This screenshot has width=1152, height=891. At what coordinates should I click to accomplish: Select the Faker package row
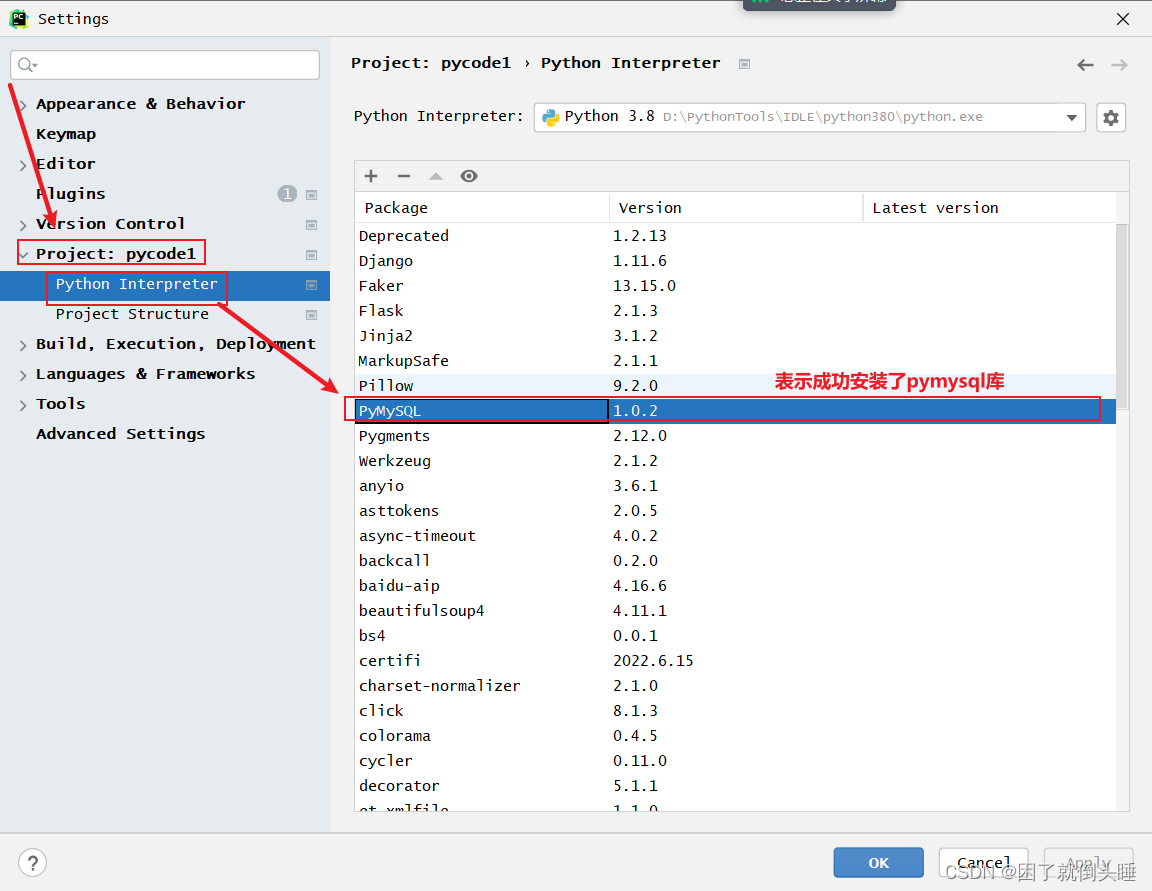(735, 286)
